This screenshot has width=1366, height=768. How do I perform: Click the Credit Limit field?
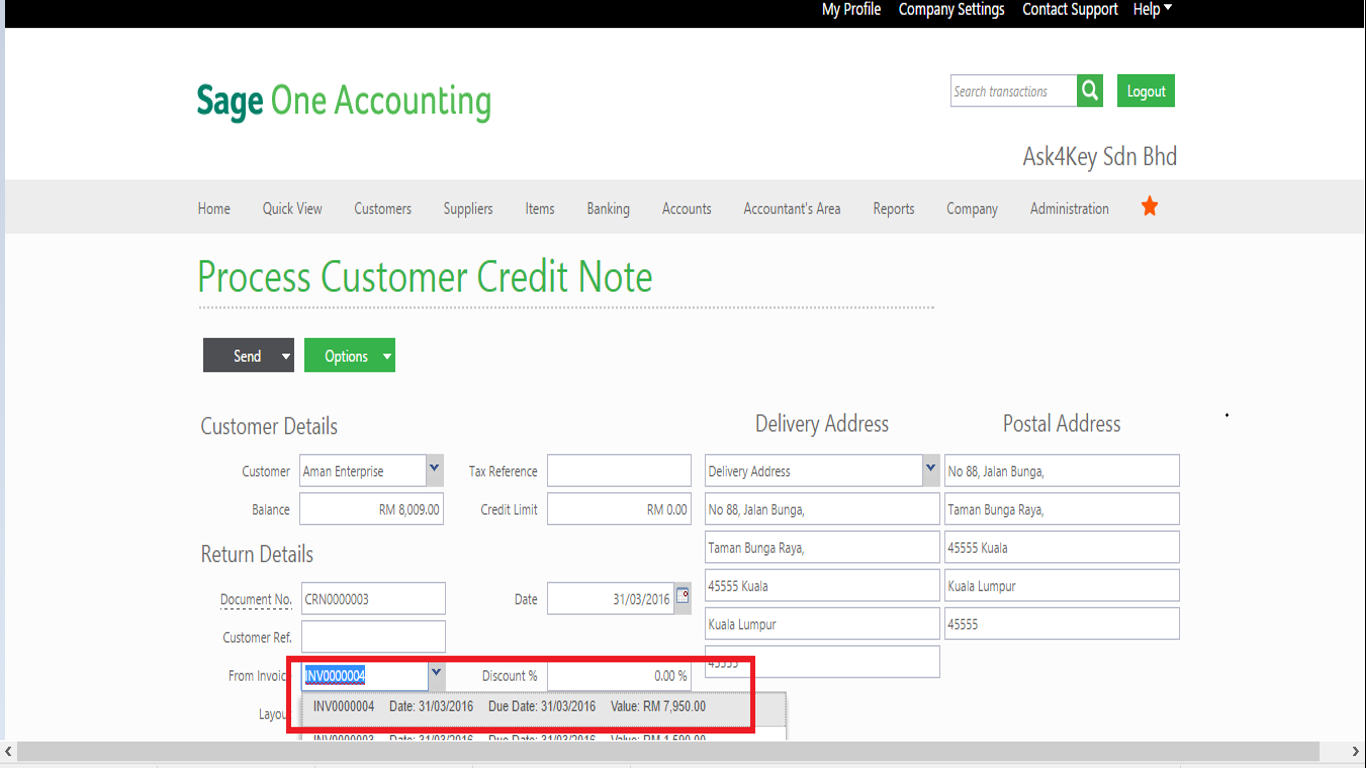pyautogui.click(x=619, y=509)
